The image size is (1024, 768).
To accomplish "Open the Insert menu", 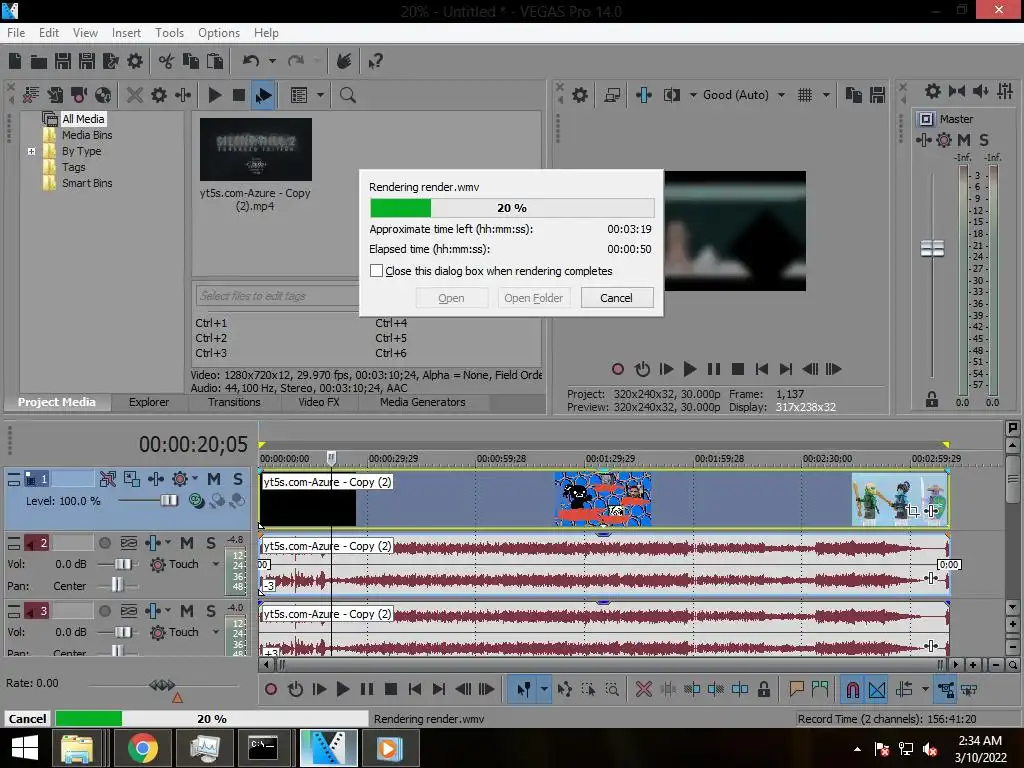I will [x=126, y=33].
